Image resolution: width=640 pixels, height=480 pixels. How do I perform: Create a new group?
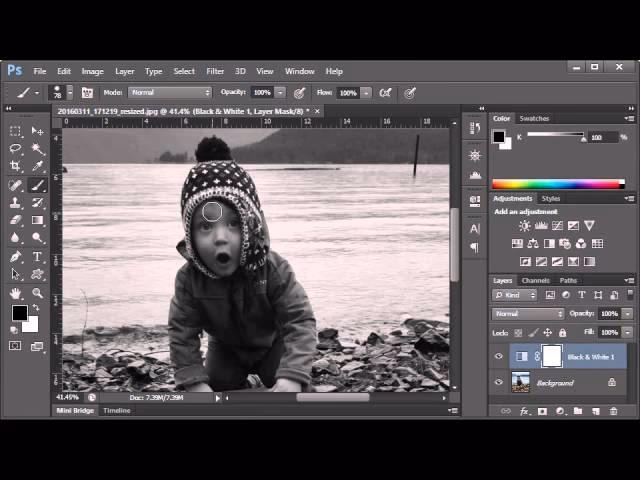[x=578, y=411]
